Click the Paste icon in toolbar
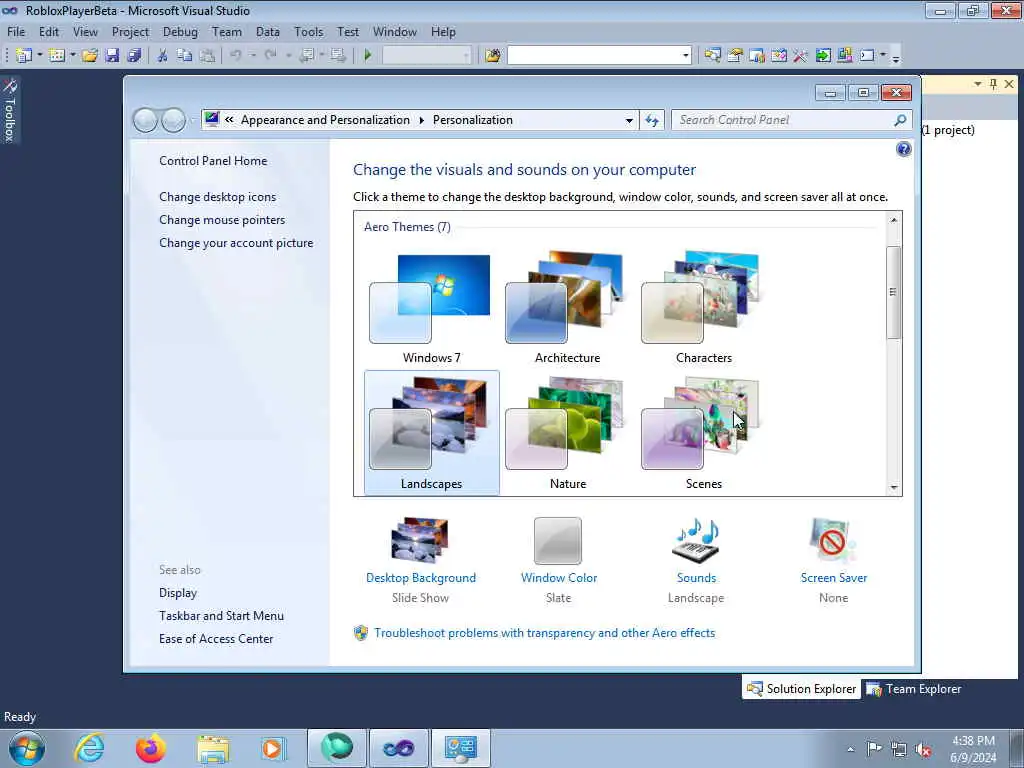Image resolution: width=1024 pixels, height=768 pixels. point(207,56)
